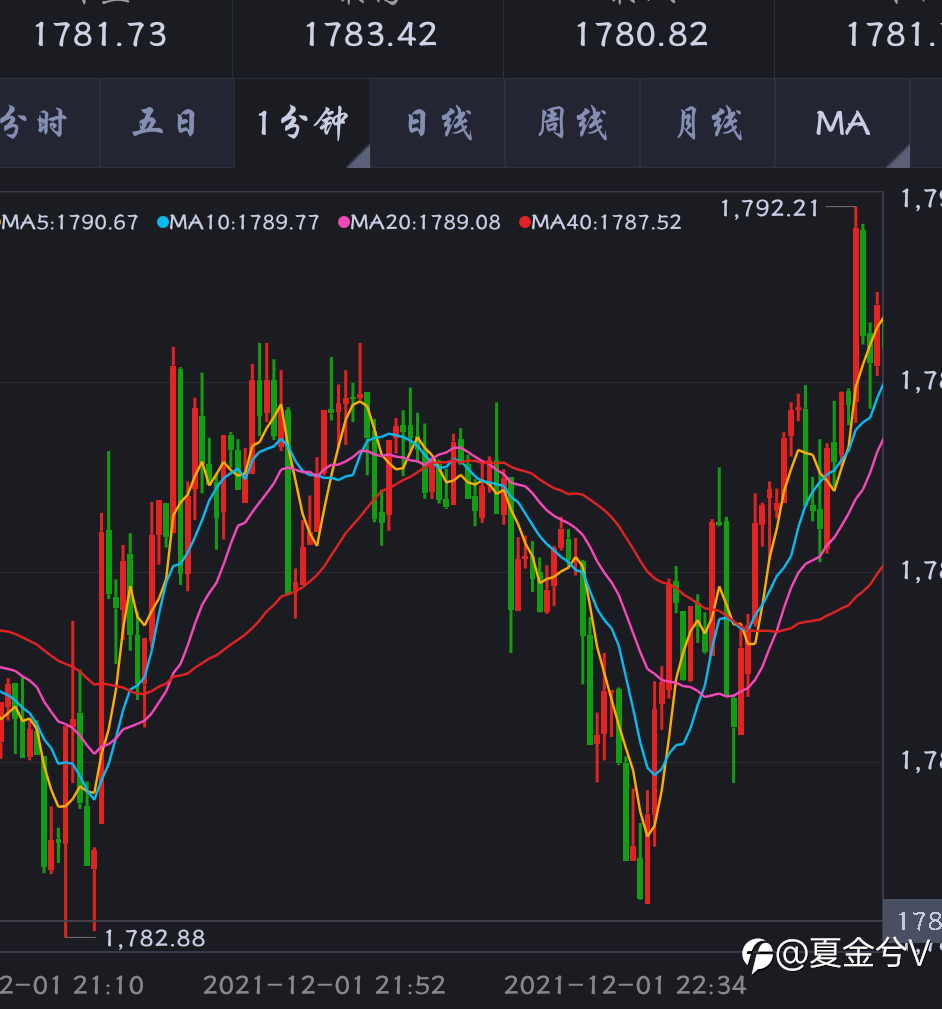Open the 日线 daily chart tab
Image resolution: width=942 pixels, height=1009 pixels.
[x=438, y=123]
